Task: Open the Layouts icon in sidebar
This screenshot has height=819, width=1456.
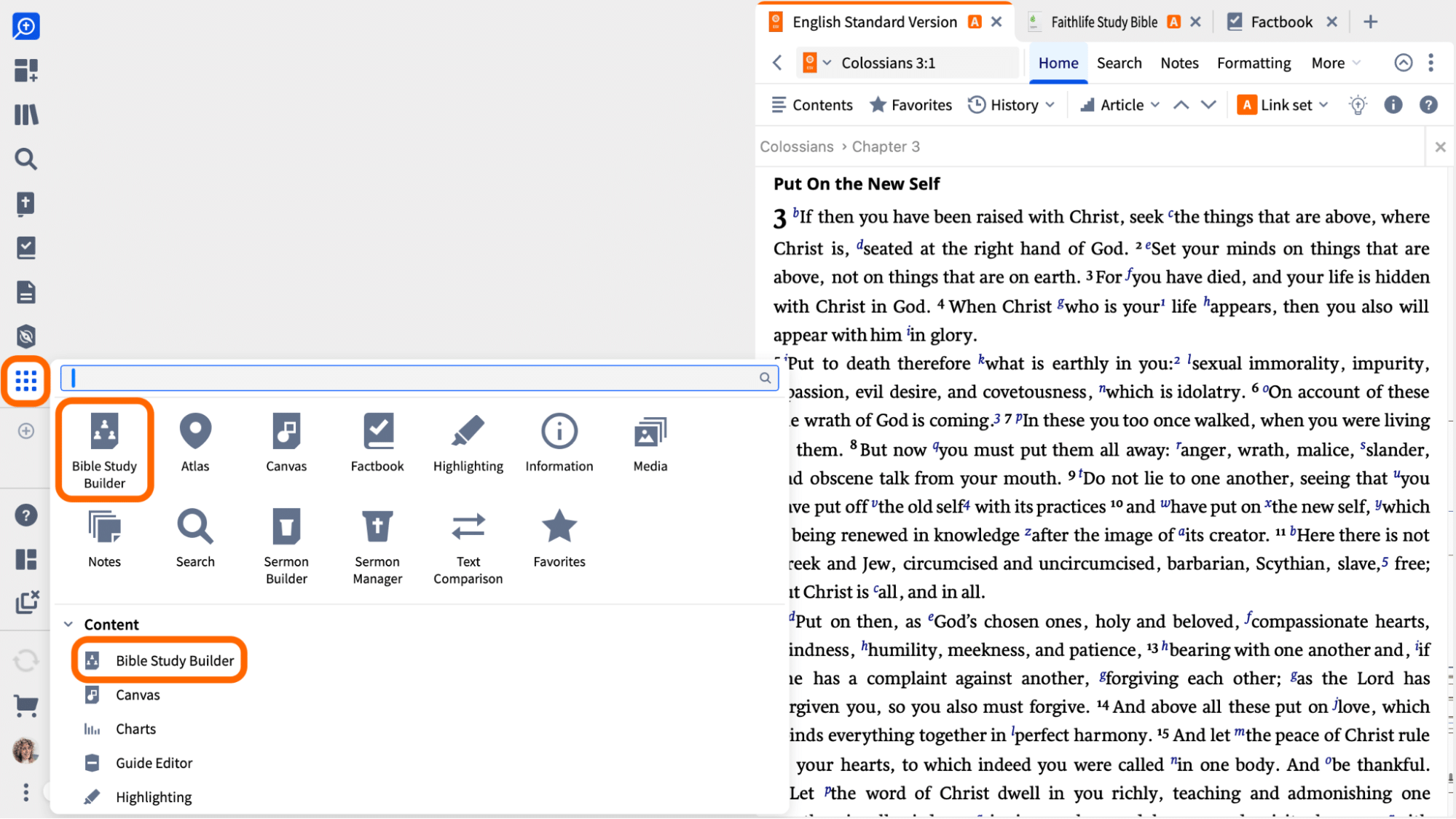Action: click(25, 71)
